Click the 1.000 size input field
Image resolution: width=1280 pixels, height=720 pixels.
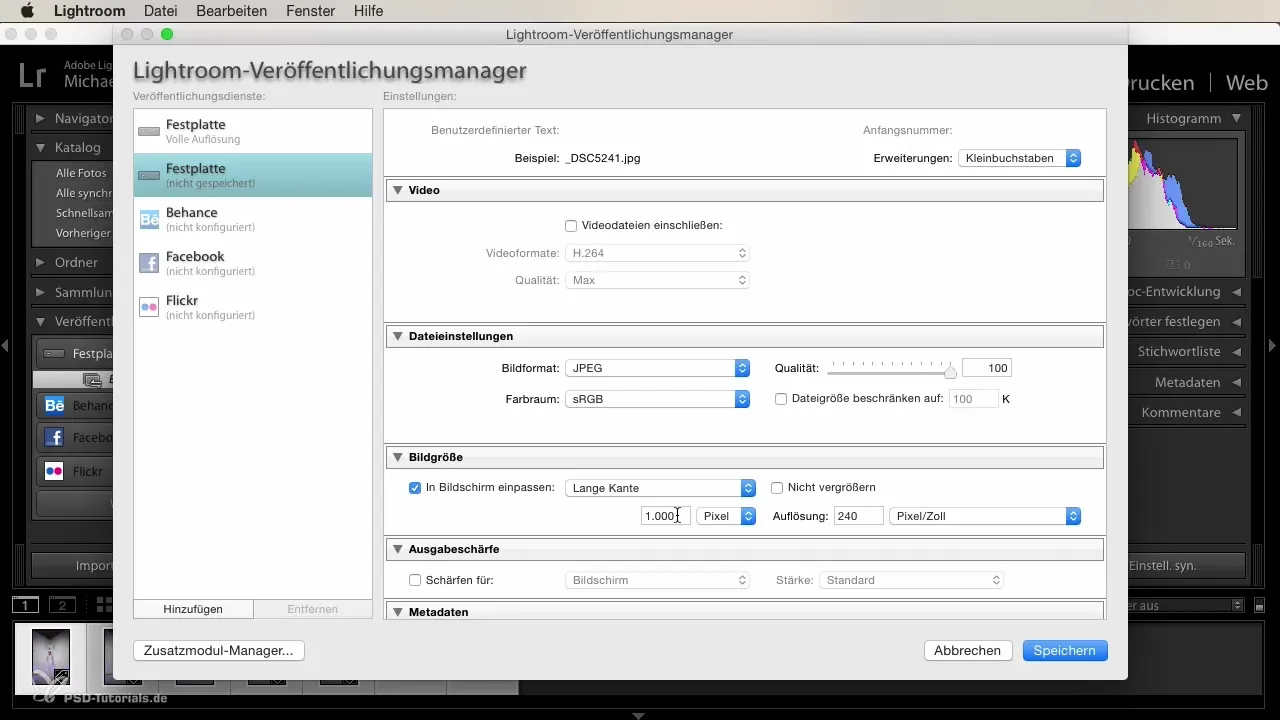665,516
